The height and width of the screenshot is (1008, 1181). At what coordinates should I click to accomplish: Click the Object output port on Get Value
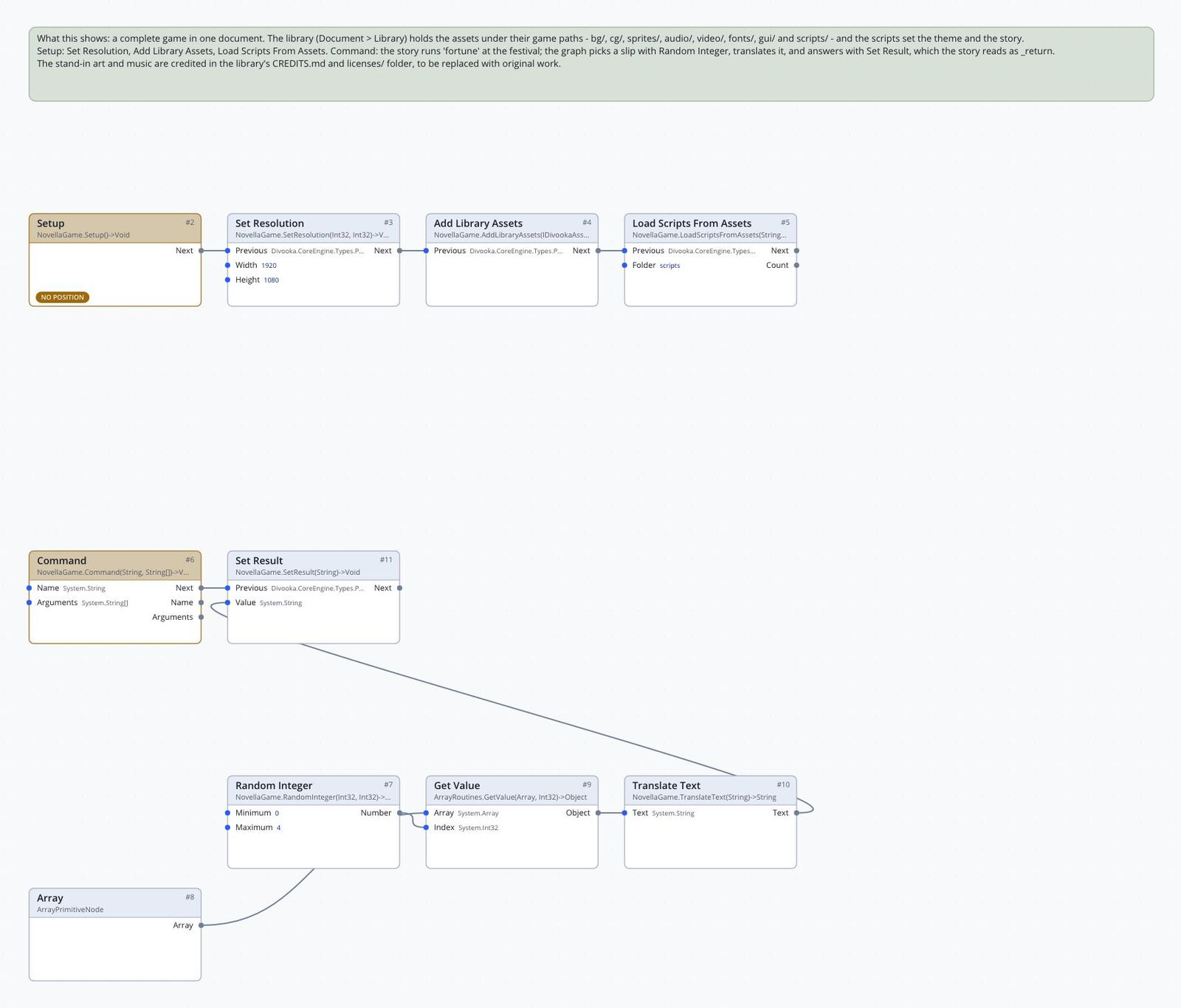[x=598, y=813]
